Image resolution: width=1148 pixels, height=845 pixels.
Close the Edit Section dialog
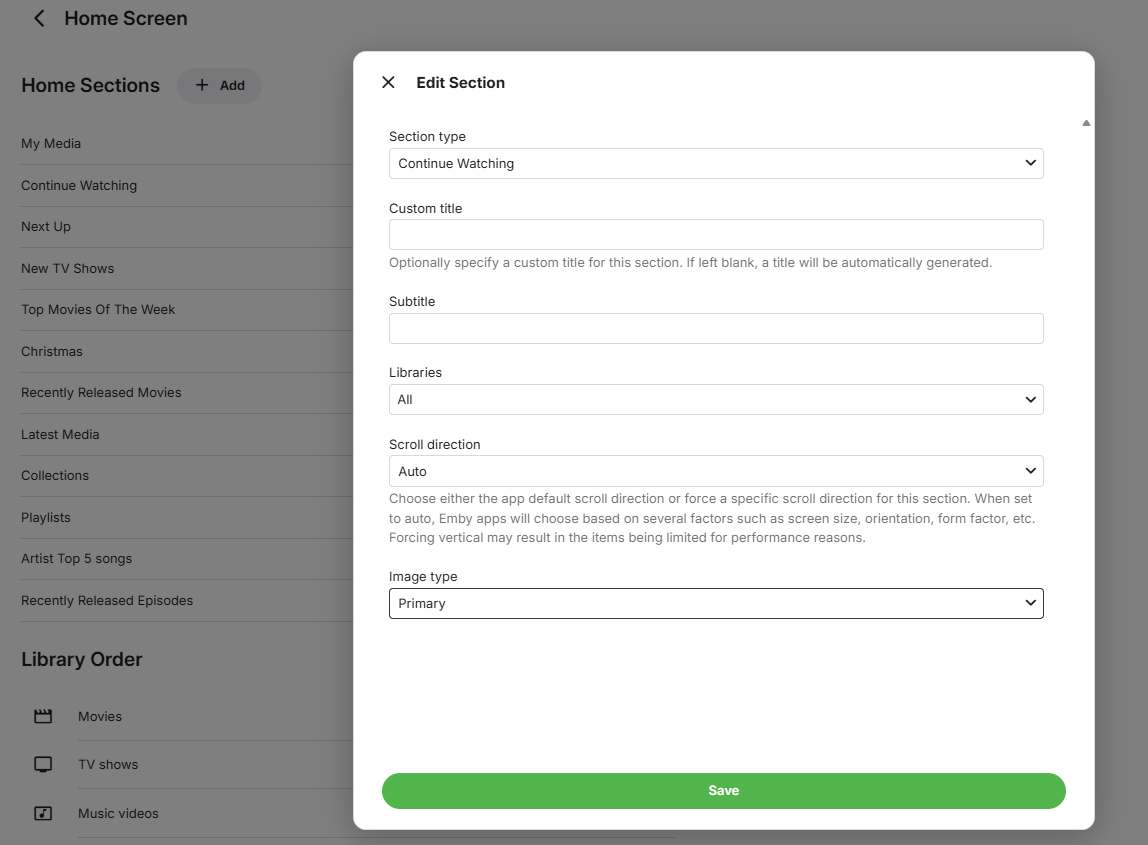tap(389, 82)
